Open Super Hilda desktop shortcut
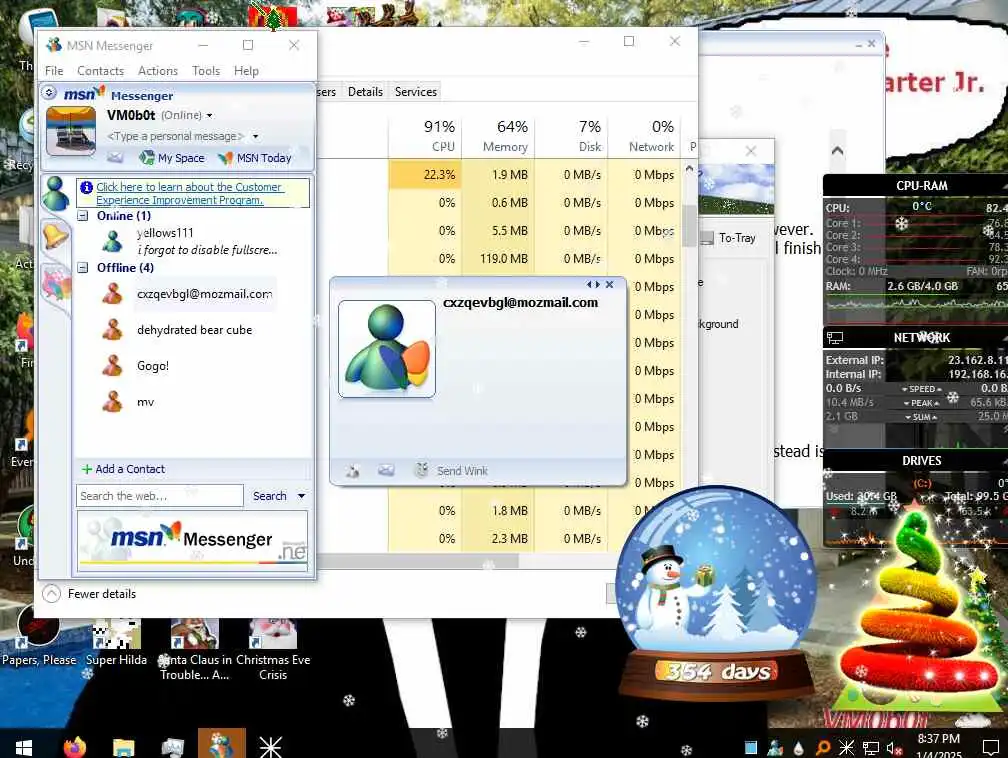This screenshot has width=1008, height=758. point(116,642)
